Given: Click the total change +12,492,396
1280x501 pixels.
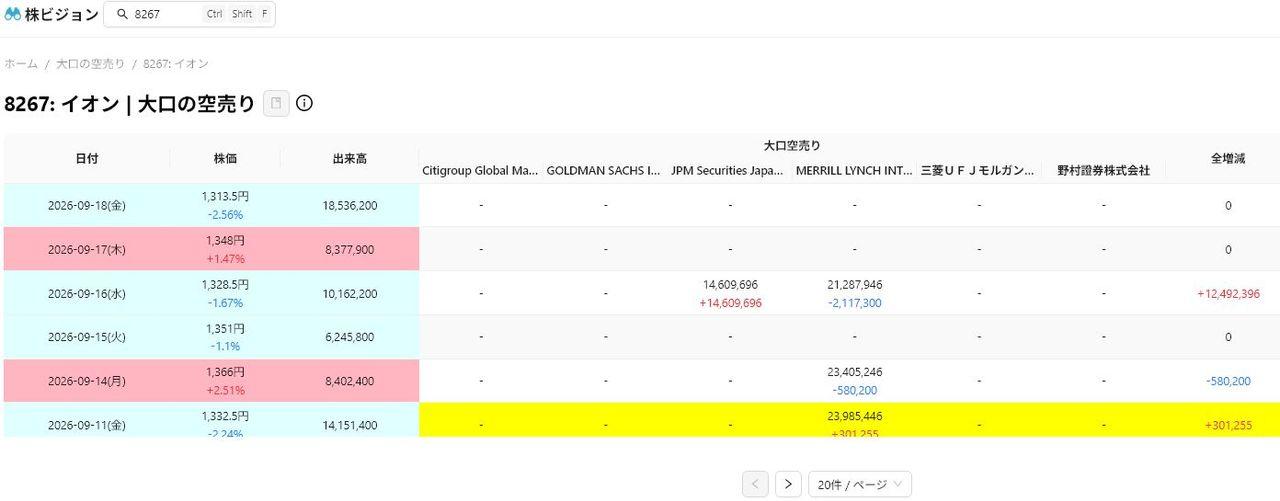Looking at the screenshot, I should [x=1228, y=294].
